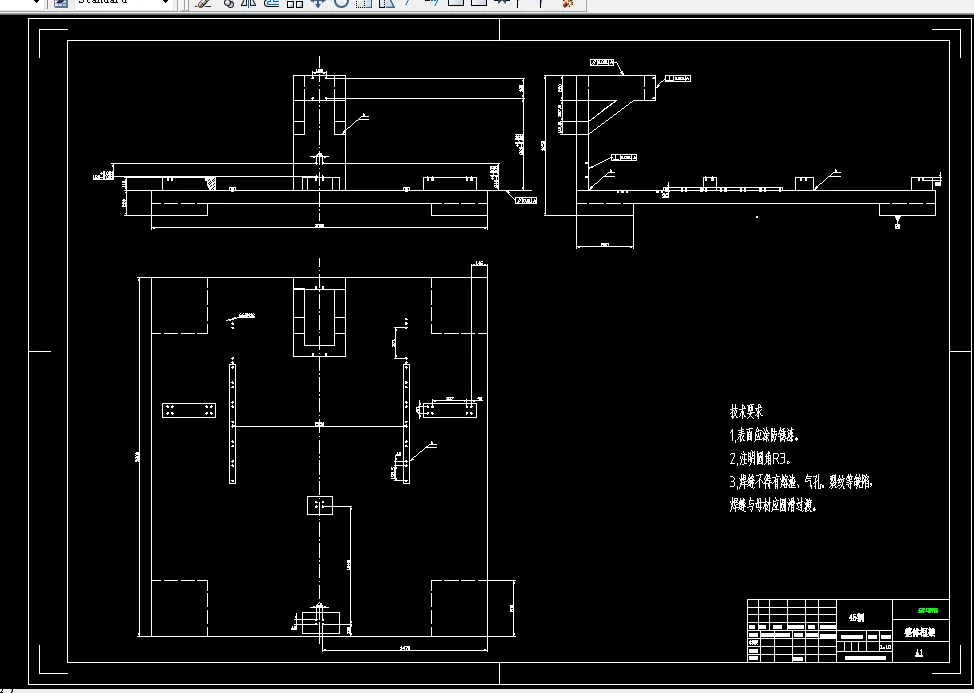Viewport: 974px width, 693px height.
Task: Click the 技术要求 heading text
Action: pos(746,411)
